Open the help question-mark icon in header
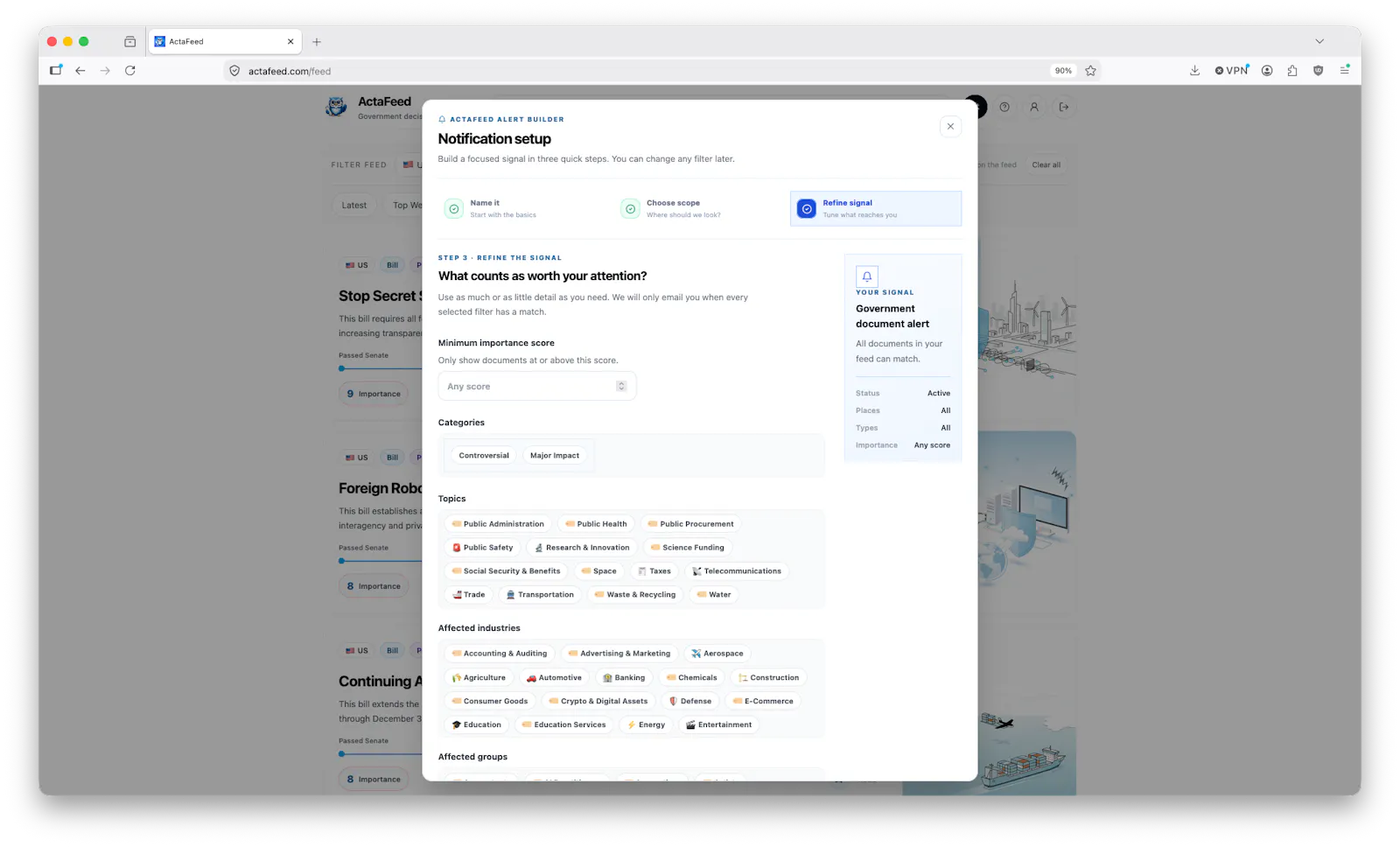This screenshot has width=1400, height=847. pyautogui.click(x=1004, y=107)
